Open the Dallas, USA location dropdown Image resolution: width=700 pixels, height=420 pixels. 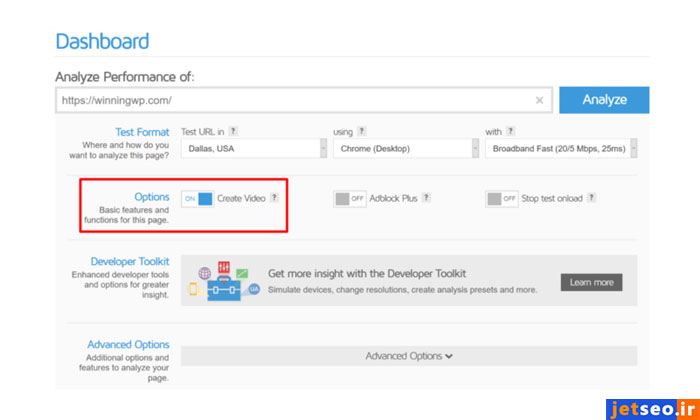[x=253, y=149]
